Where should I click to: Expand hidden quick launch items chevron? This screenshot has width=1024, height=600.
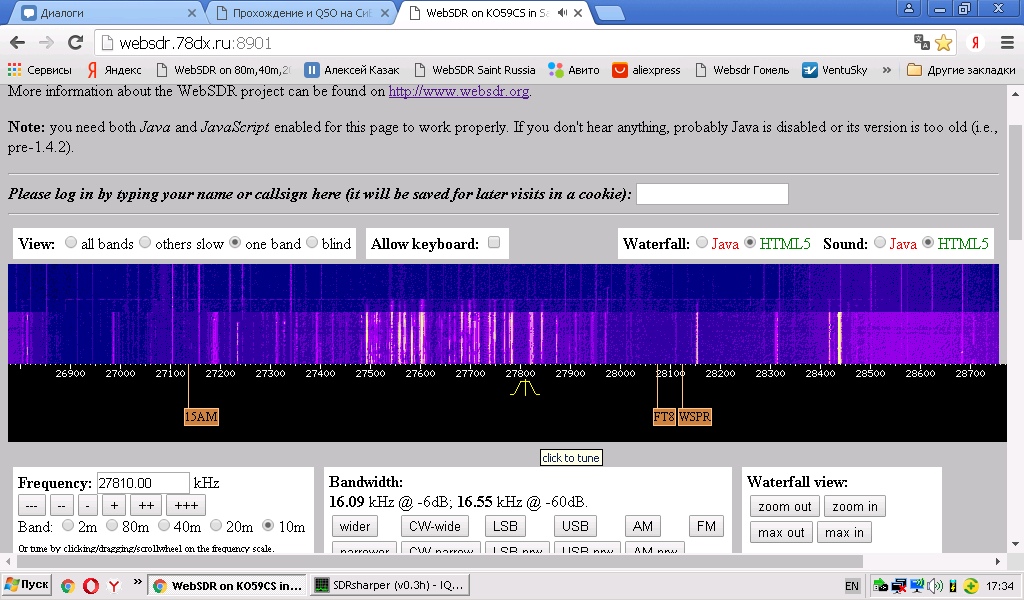tap(137, 582)
